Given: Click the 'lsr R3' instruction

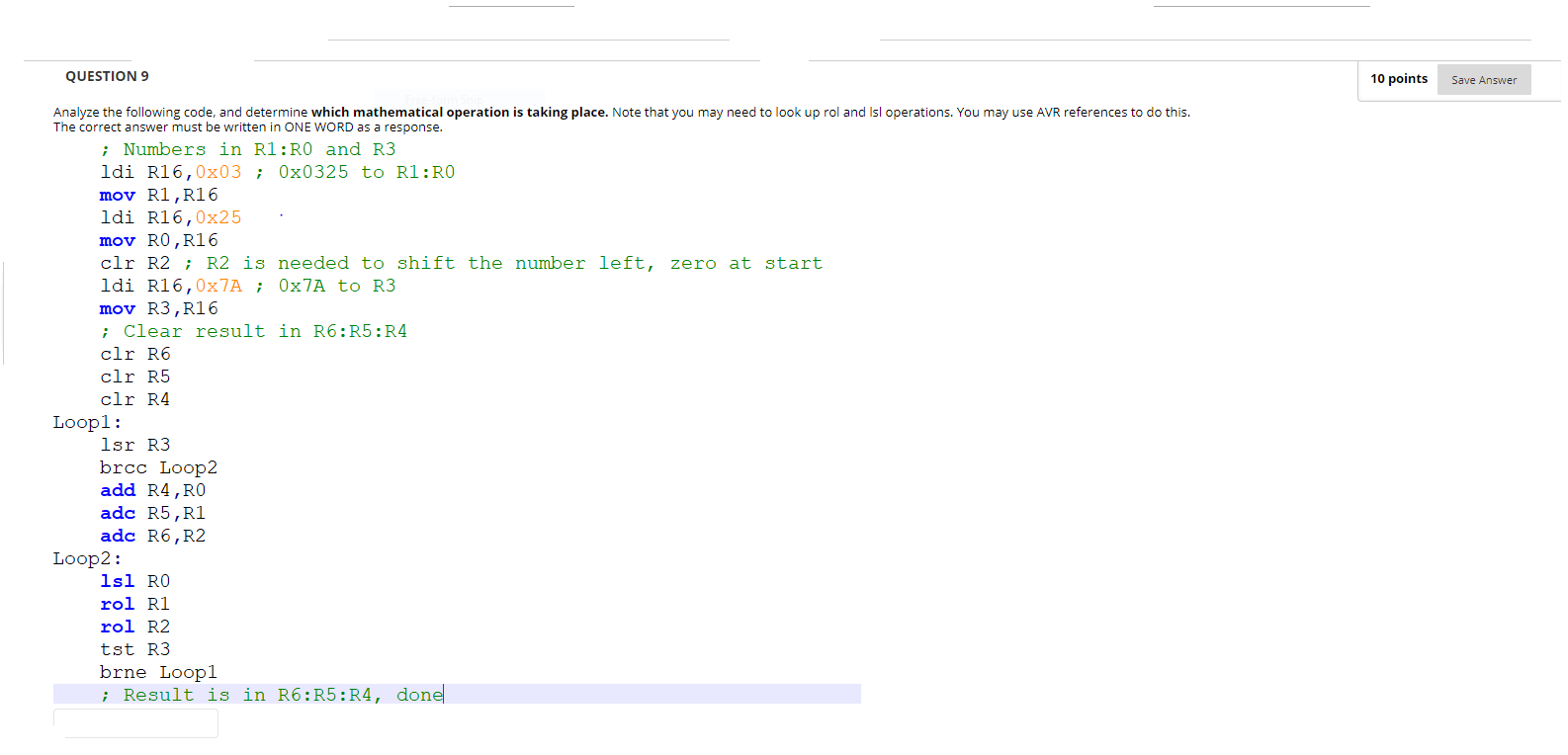Looking at the screenshot, I should coord(134,445).
